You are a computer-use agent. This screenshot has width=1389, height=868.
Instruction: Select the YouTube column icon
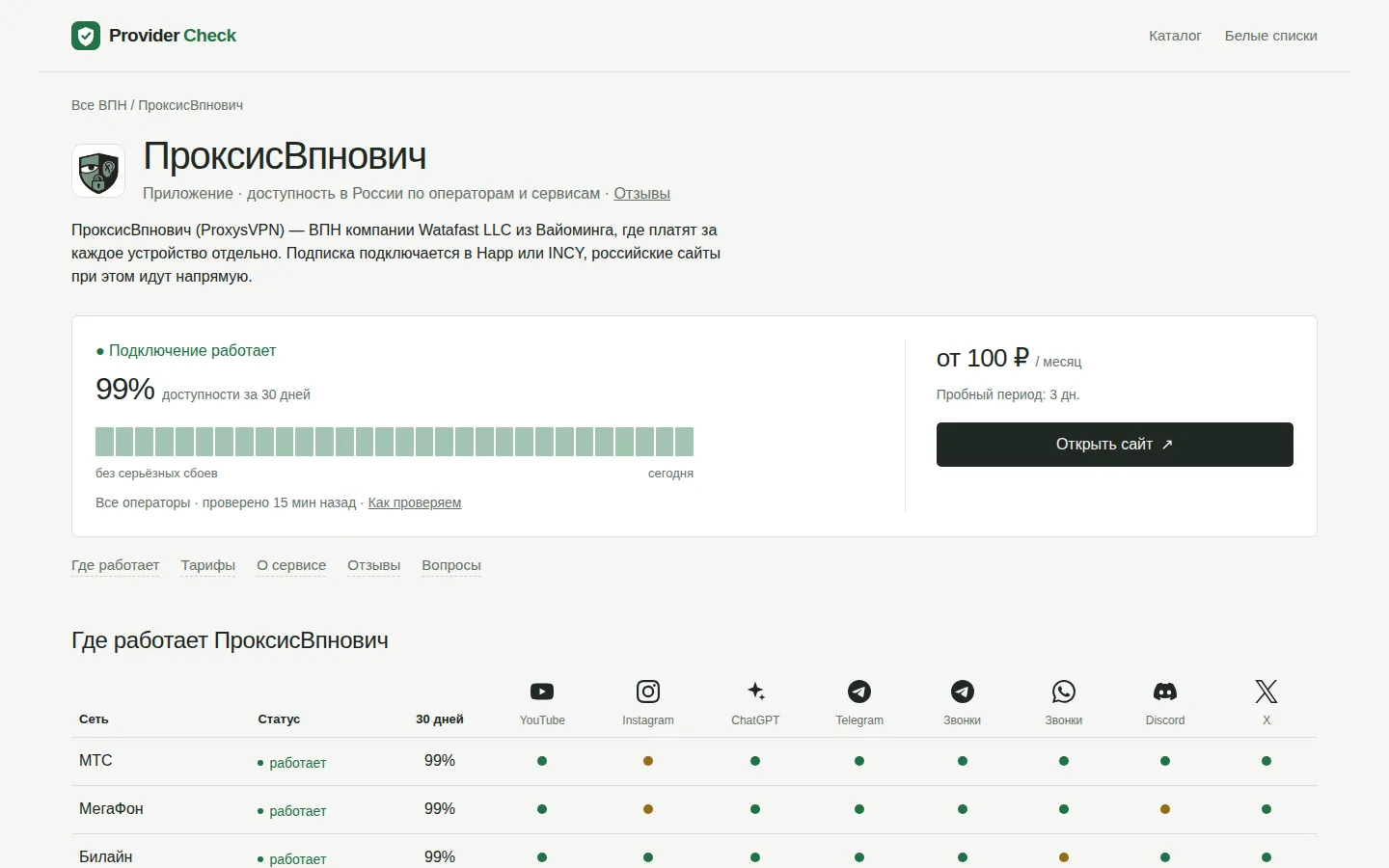tap(542, 692)
